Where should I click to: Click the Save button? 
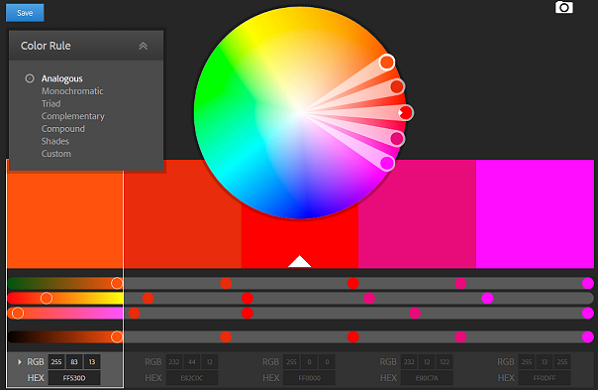(x=25, y=13)
